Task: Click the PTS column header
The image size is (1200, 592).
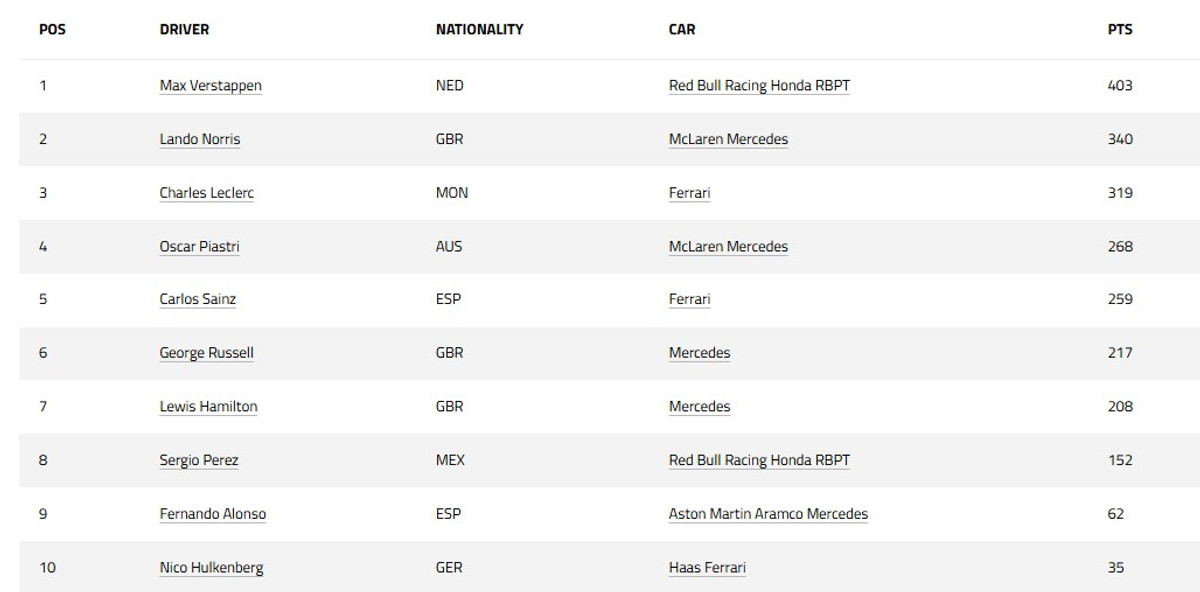Action: click(x=1120, y=29)
